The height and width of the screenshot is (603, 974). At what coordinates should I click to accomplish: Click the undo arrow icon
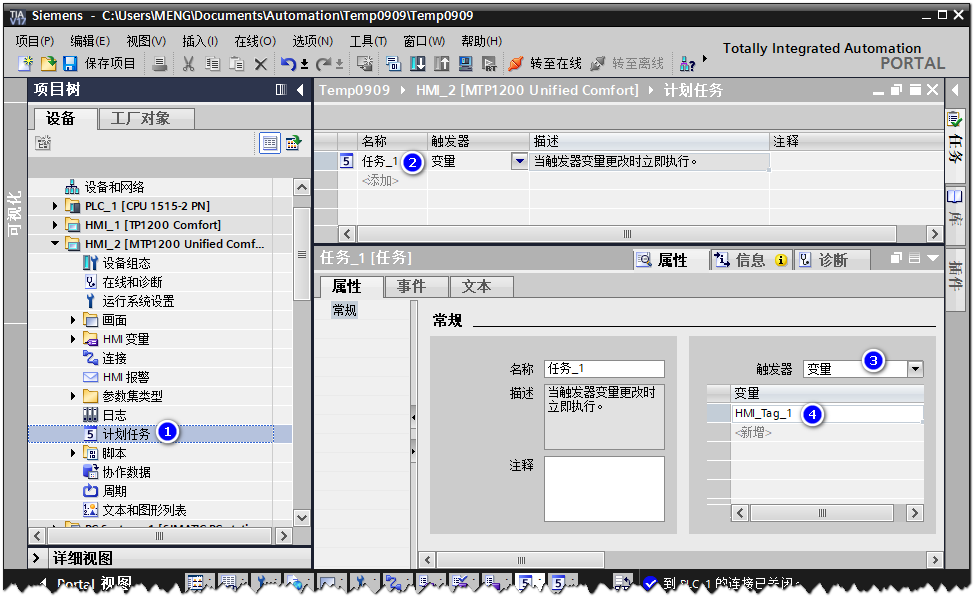(289, 63)
